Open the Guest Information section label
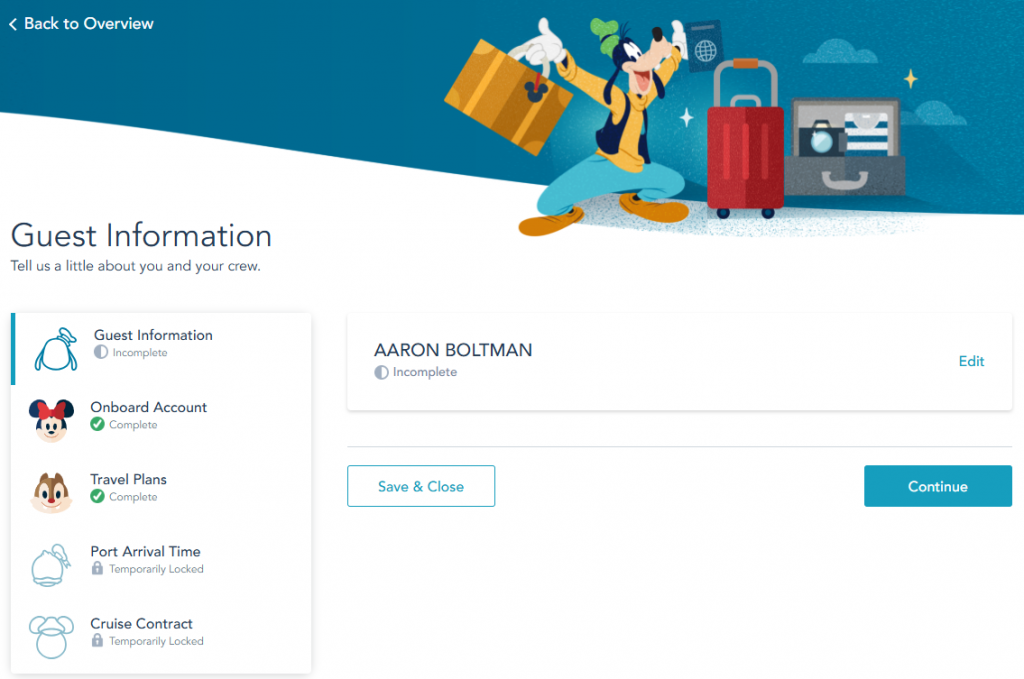Image resolution: width=1024 pixels, height=679 pixels. coord(153,335)
